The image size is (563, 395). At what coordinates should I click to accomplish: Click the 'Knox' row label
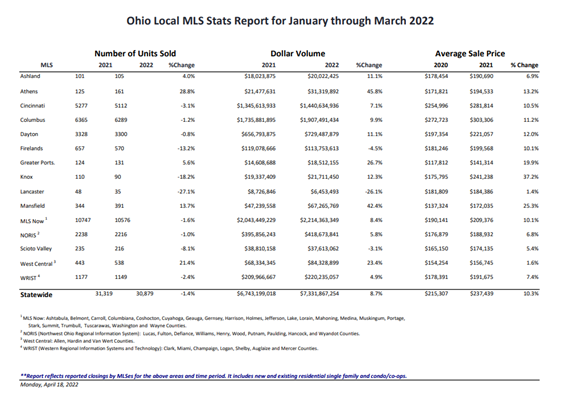click(27, 177)
